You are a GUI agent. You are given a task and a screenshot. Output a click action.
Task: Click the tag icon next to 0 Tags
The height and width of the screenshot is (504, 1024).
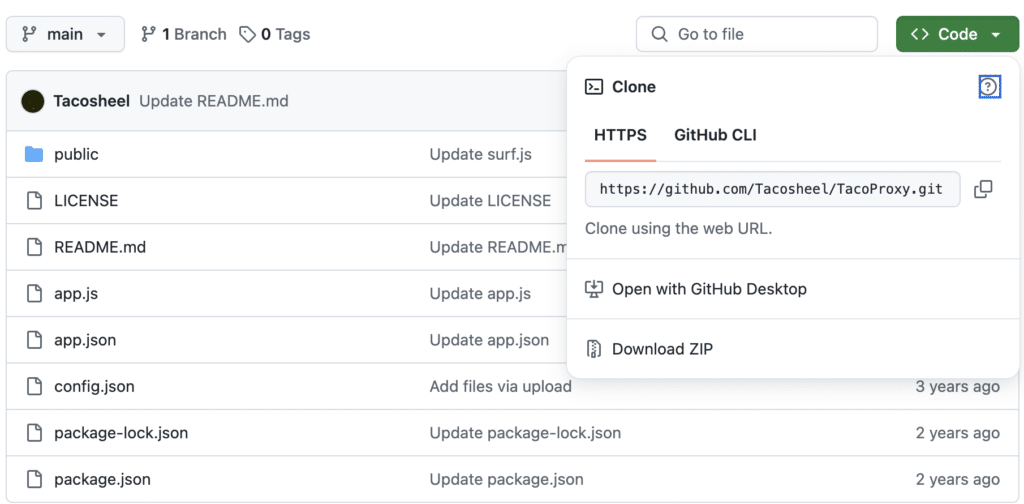coord(247,34)
